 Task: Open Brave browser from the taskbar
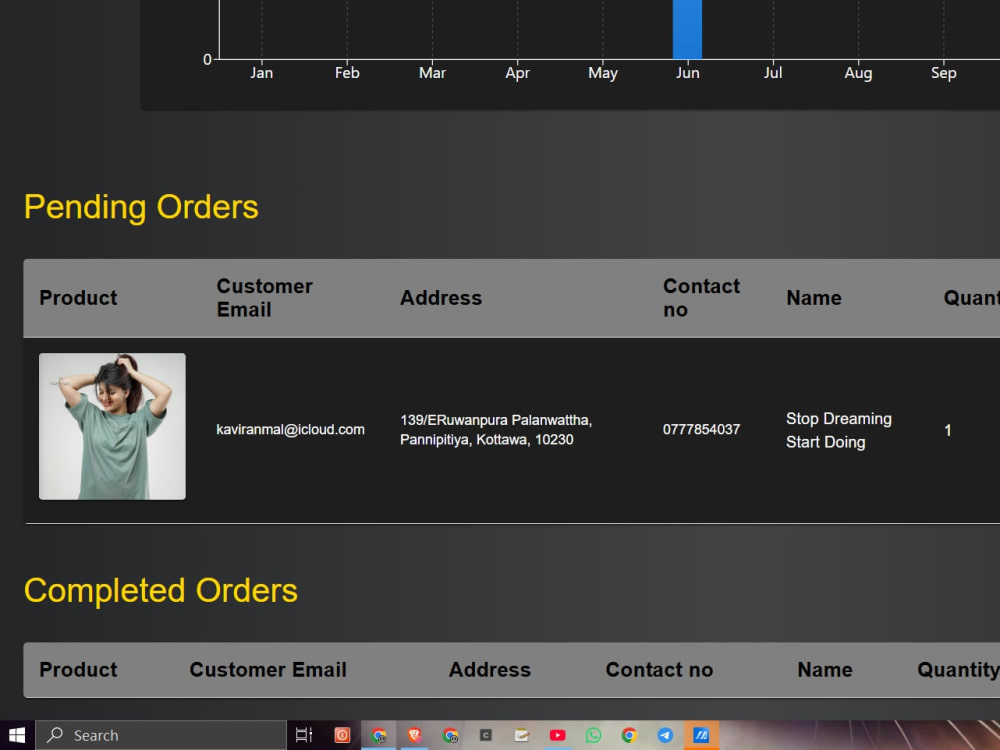click(415, 735)
